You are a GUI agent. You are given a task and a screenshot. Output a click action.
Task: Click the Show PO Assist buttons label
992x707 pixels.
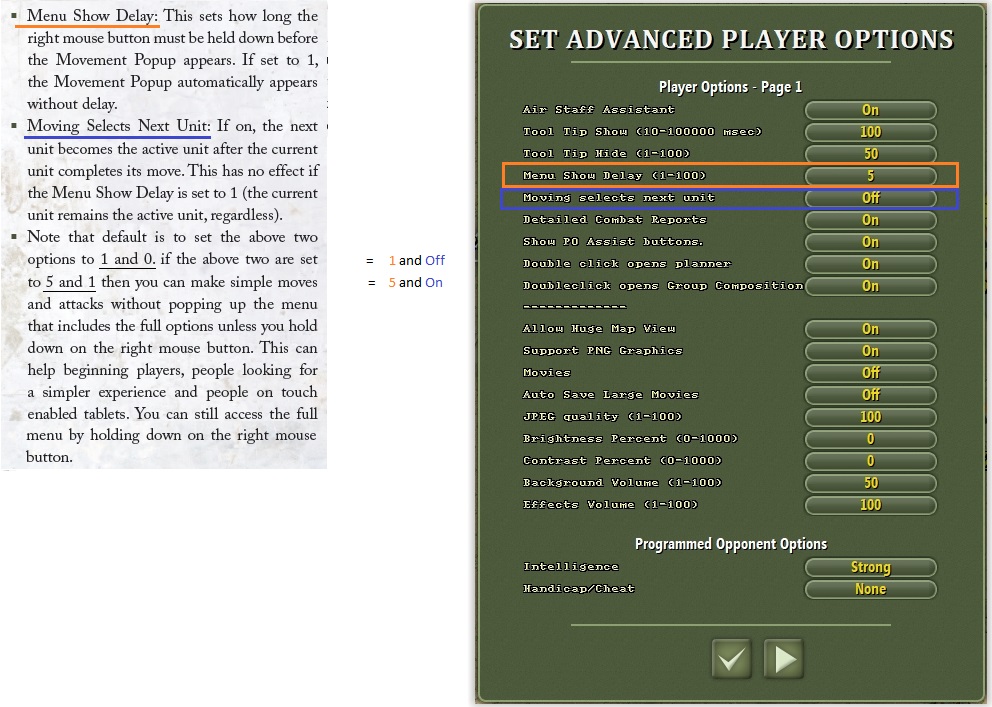(613, 242)
